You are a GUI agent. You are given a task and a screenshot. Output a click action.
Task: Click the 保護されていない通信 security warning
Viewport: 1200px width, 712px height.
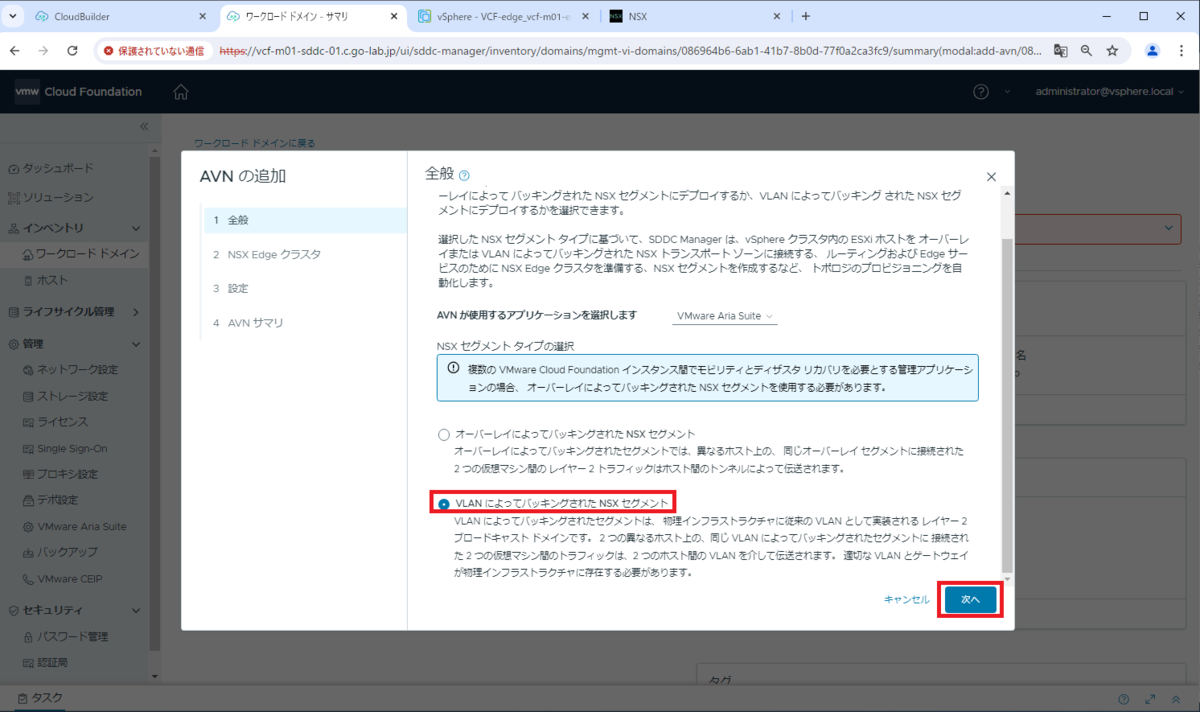[153, 50]
